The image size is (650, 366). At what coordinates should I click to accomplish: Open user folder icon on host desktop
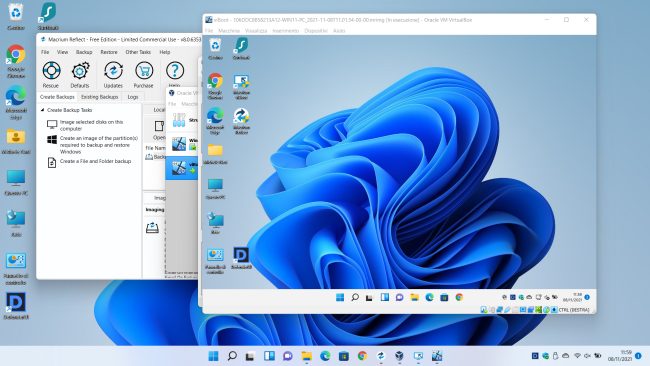coord(16,142)
